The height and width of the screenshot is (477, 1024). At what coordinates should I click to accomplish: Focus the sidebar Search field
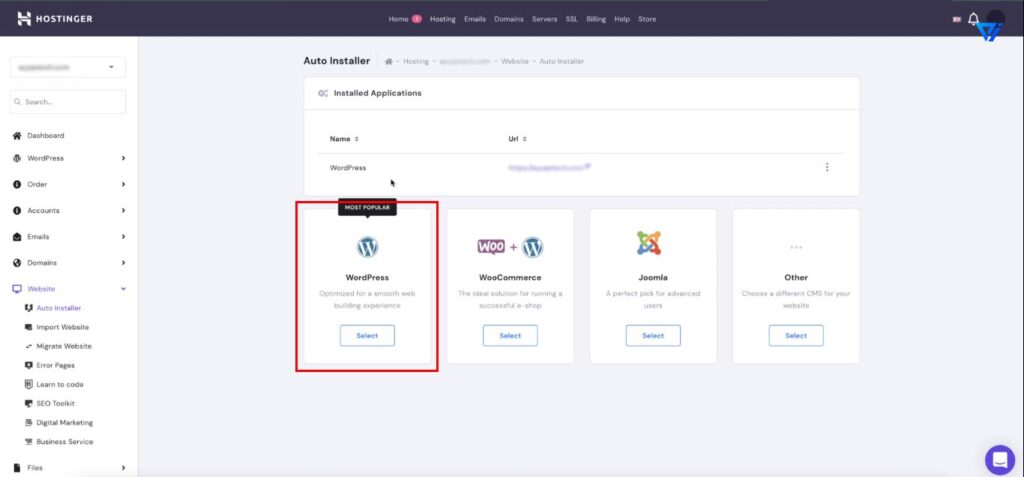(x=68, y=102)
